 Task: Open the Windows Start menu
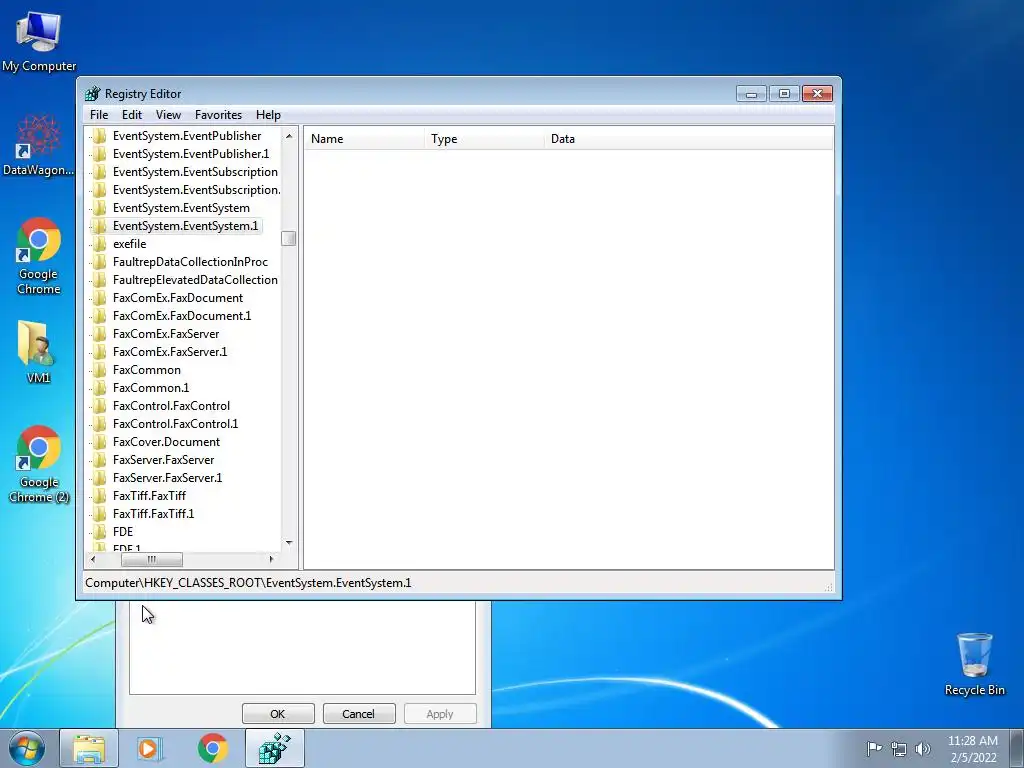pyautogui.click(x=27, y=748)
